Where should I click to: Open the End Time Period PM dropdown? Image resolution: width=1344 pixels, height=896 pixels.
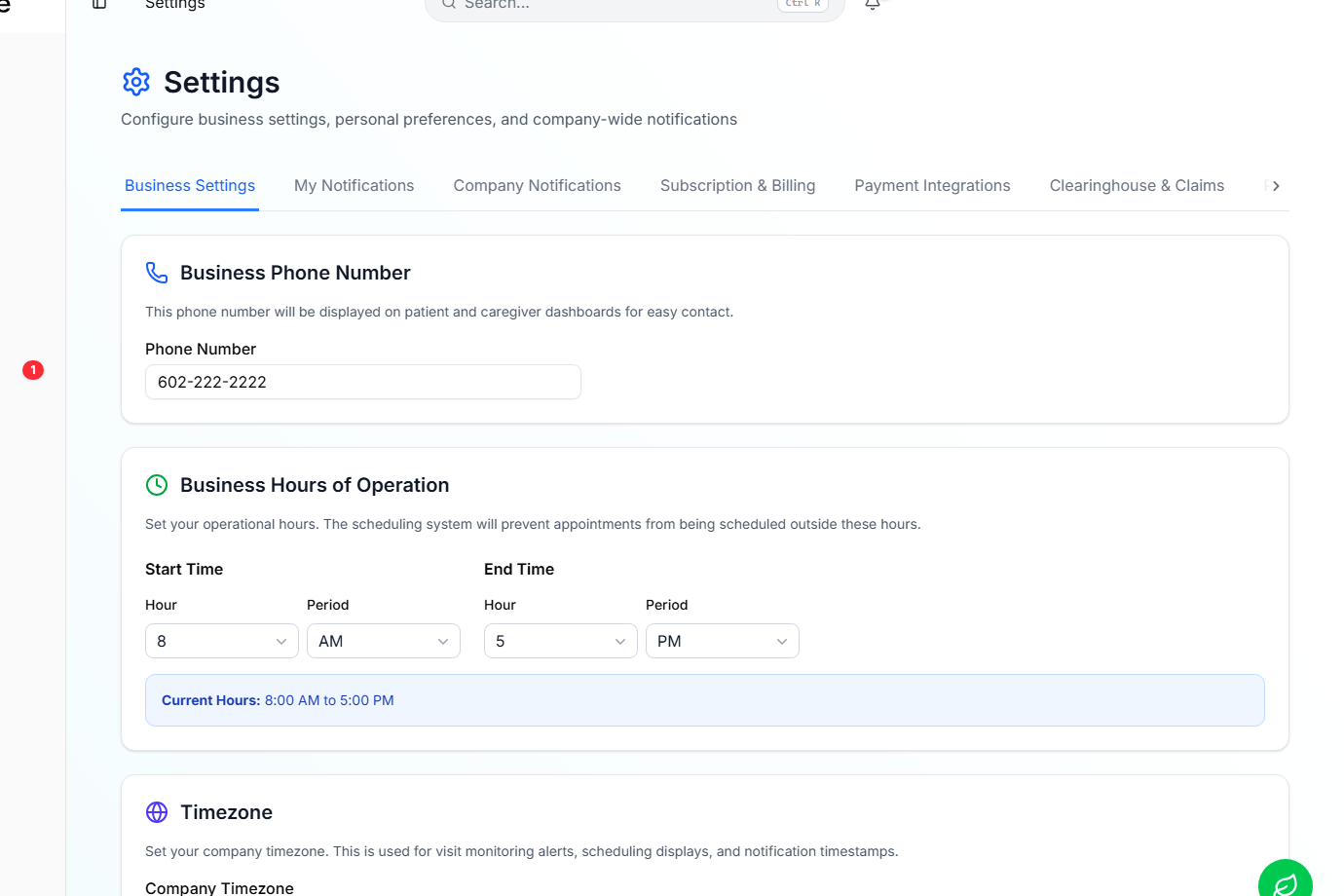(723, 641)
